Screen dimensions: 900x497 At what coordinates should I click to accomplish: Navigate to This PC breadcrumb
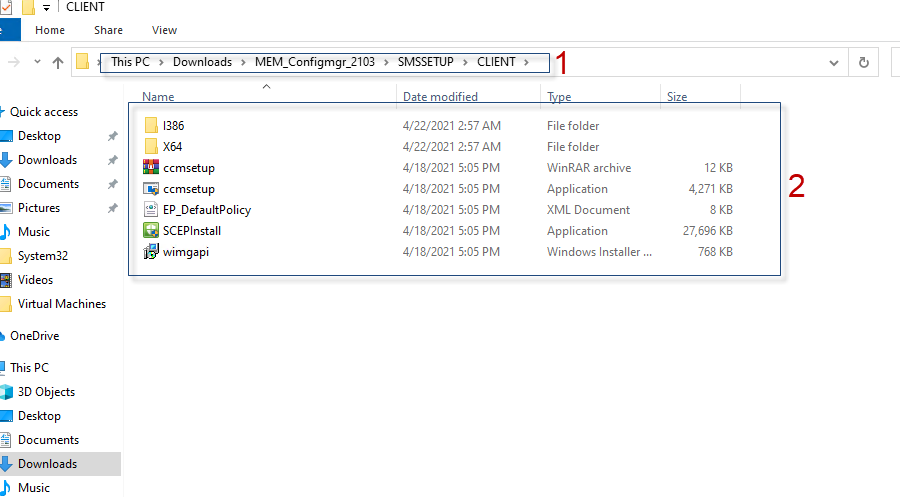tap(130, 62)
